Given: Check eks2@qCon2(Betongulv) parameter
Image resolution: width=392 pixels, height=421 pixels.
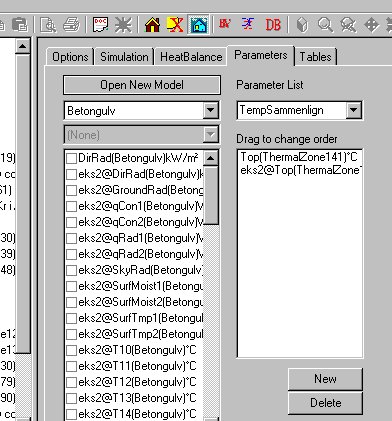Looking at the screenshot, I should [x=71, y=222].
